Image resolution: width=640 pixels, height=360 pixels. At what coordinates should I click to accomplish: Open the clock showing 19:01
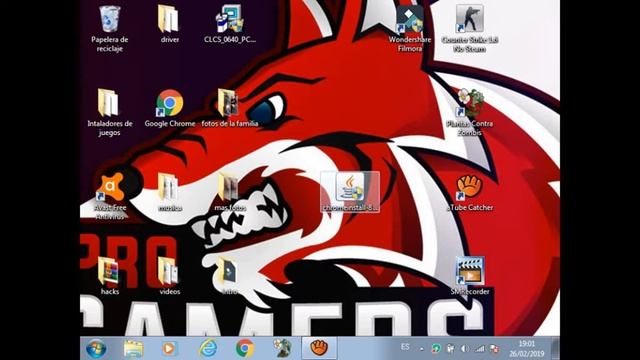point(527,349)
